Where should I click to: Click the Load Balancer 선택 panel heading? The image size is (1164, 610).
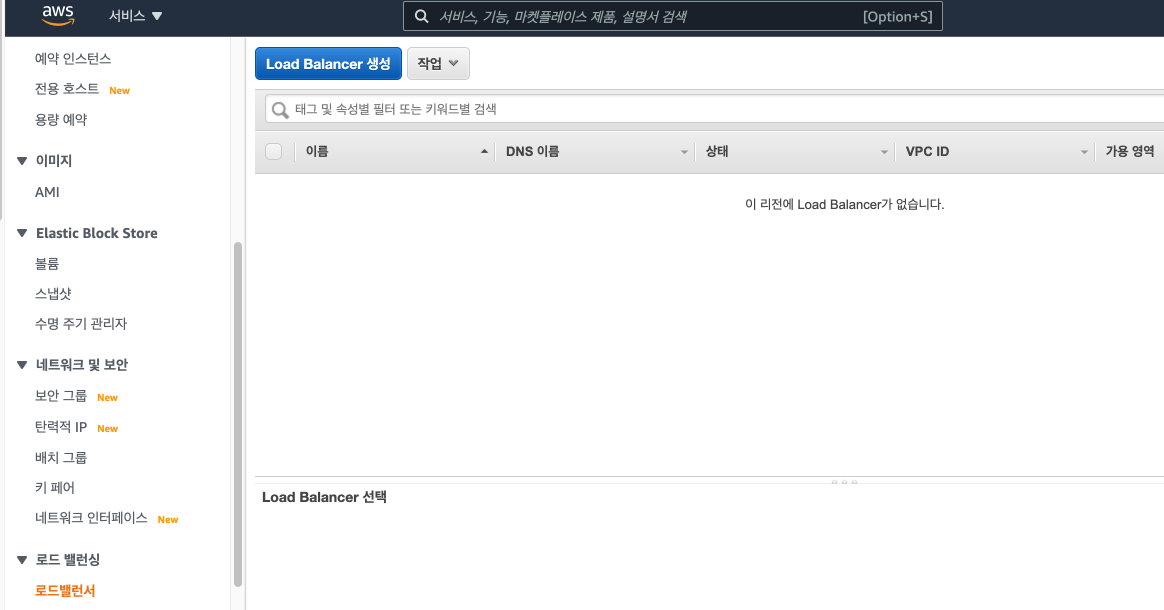click(324, 497)
